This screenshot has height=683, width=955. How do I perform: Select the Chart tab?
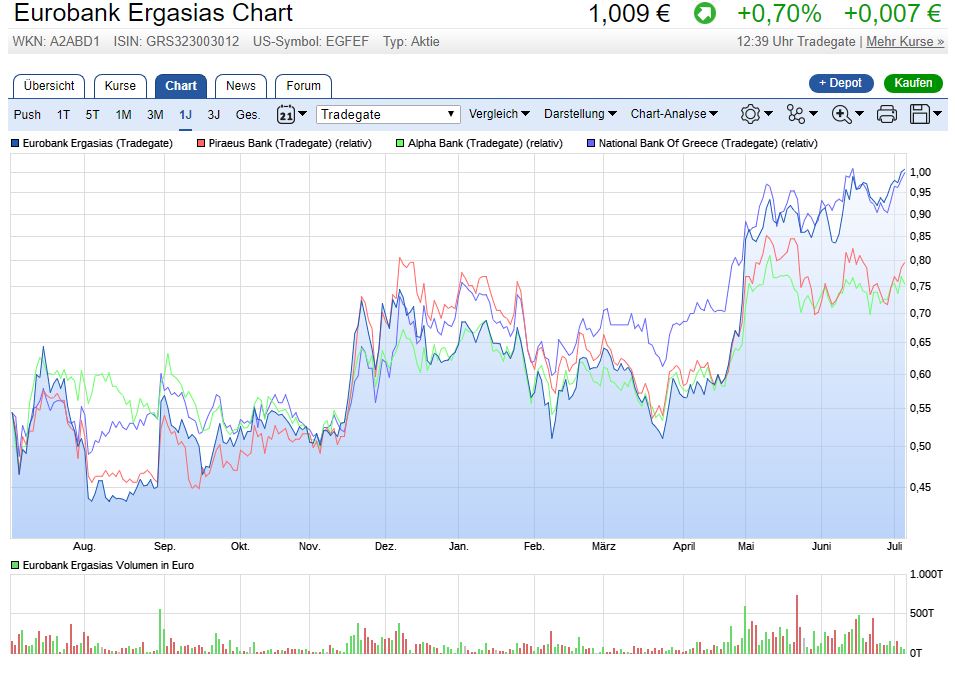click(x=181, y=86)
